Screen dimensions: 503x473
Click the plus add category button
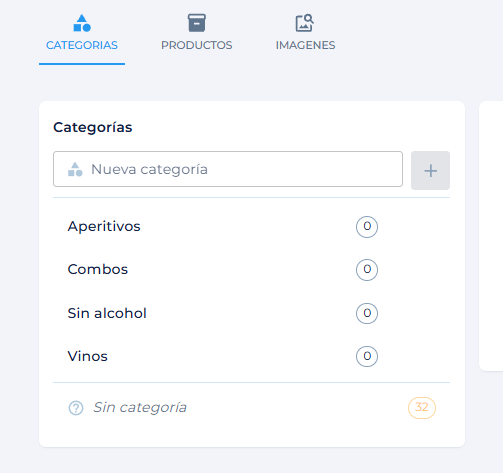430,171
